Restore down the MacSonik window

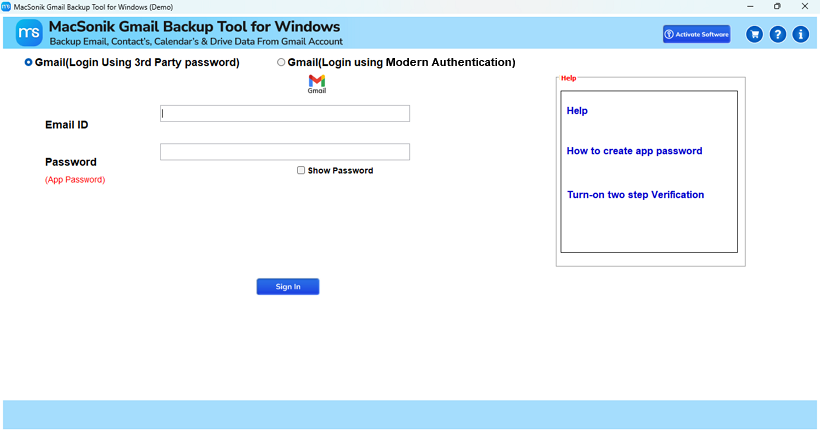[777, 7]
